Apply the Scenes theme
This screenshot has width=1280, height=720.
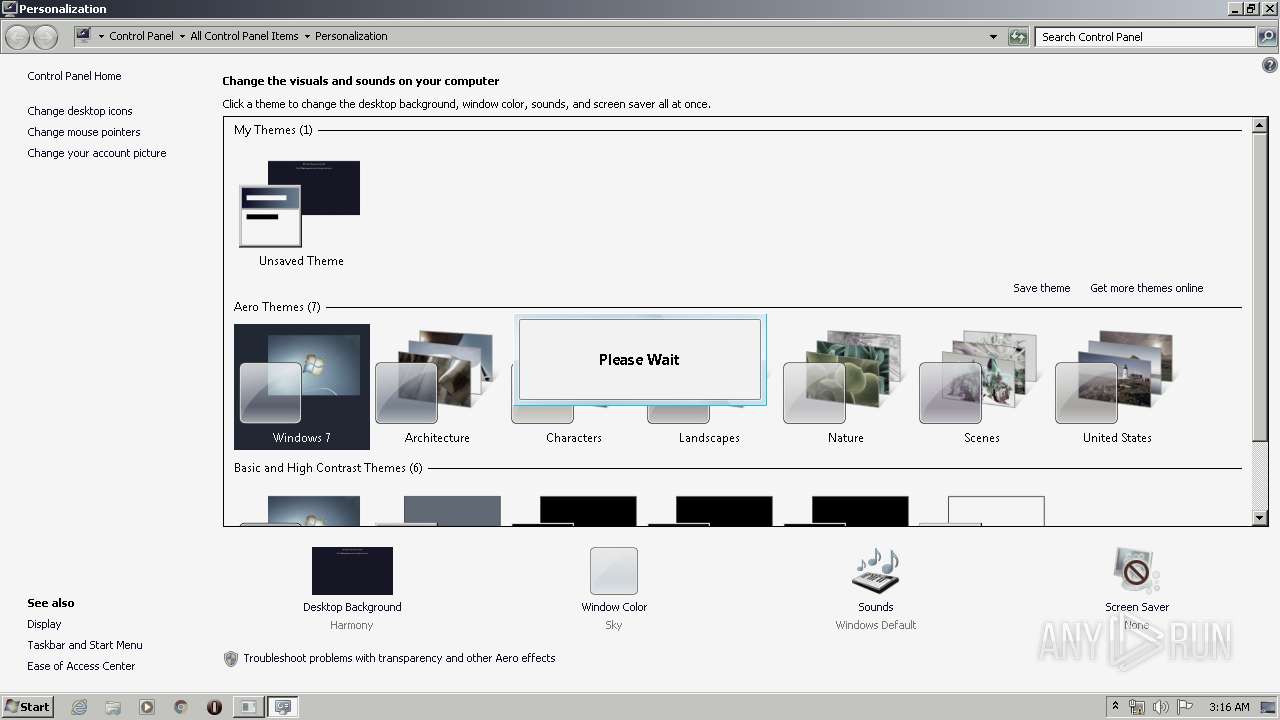pyautogui.click(x=981, y=387)
